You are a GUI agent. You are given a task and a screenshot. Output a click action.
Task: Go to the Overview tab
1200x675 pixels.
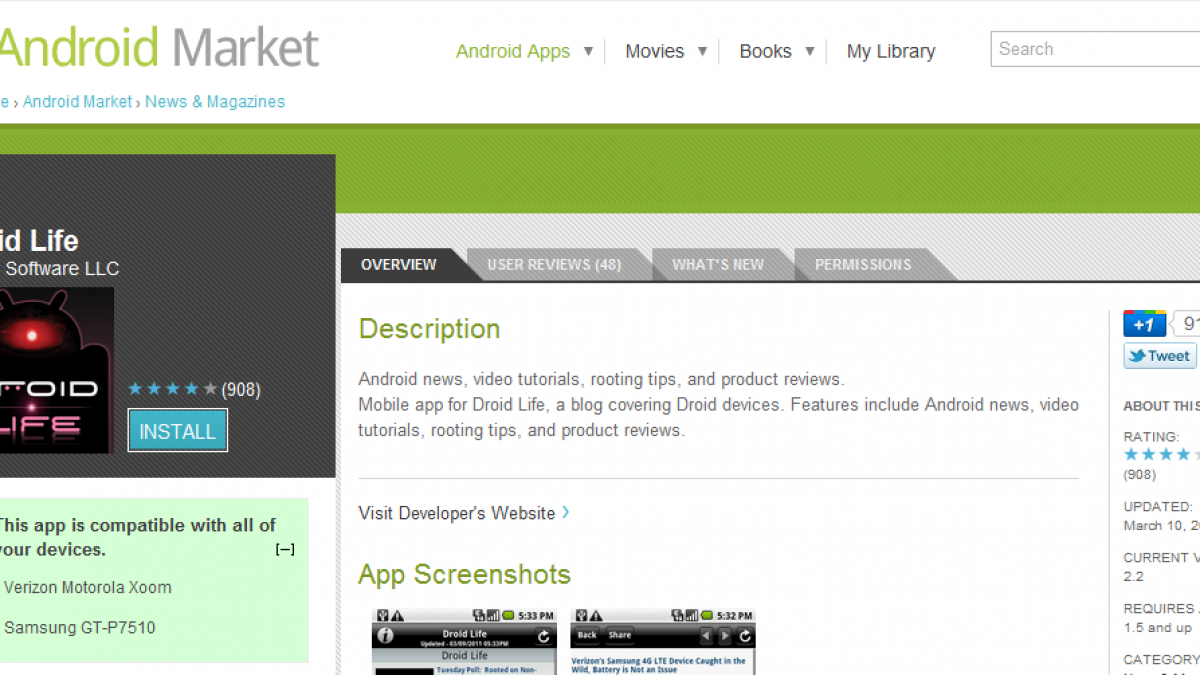398,265
